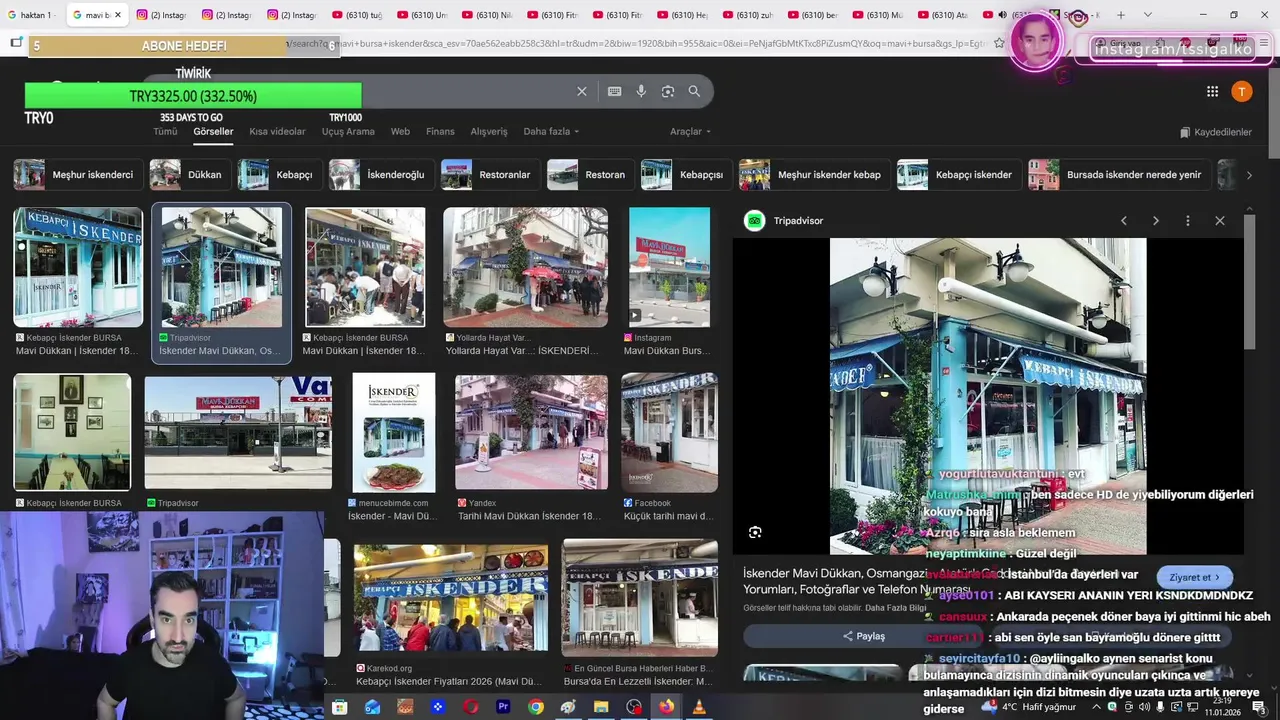
Task: Submit search with the magnifier icon
Action: [x=694, y=91]
